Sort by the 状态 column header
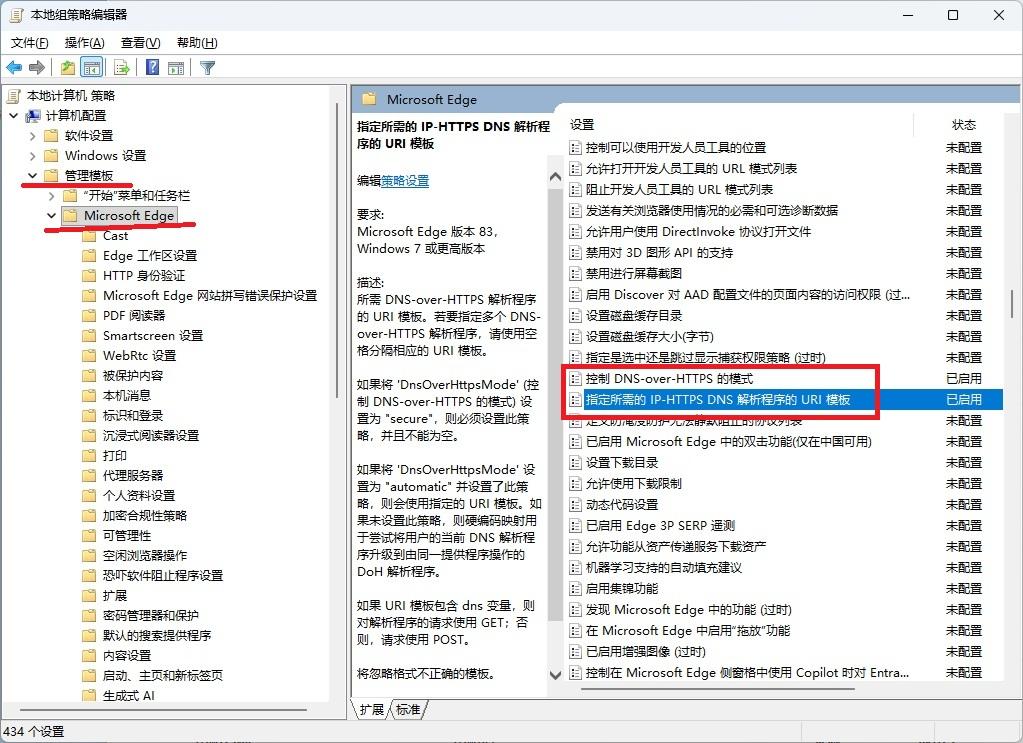Image resolution: width=1023 pixels, height=743 pixels. [x=964, y=125]
